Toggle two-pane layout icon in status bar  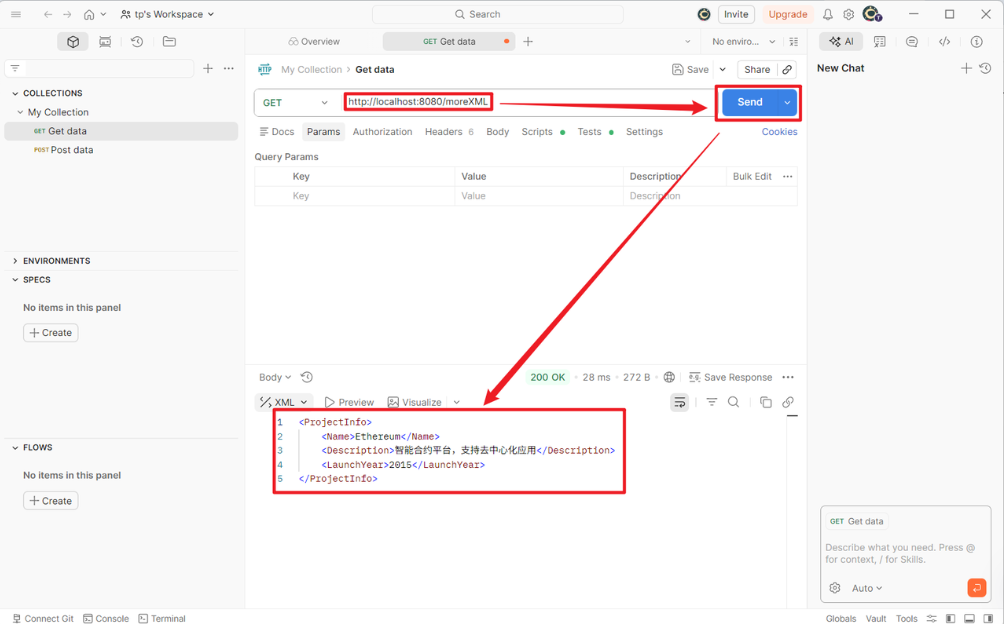[x=969, y=618]
